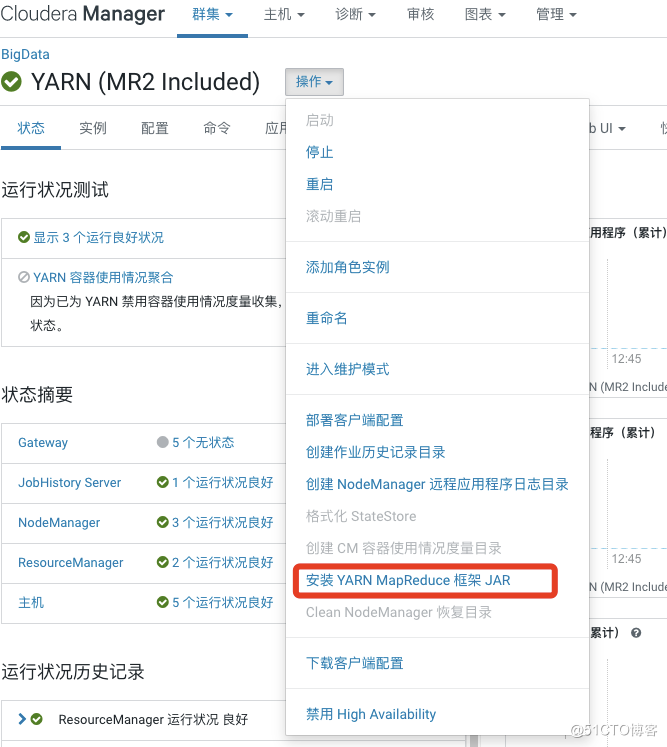Click green check beside 显示 3 个运行良好状况
The image size is (667, 747).
[x=24, y=237]
